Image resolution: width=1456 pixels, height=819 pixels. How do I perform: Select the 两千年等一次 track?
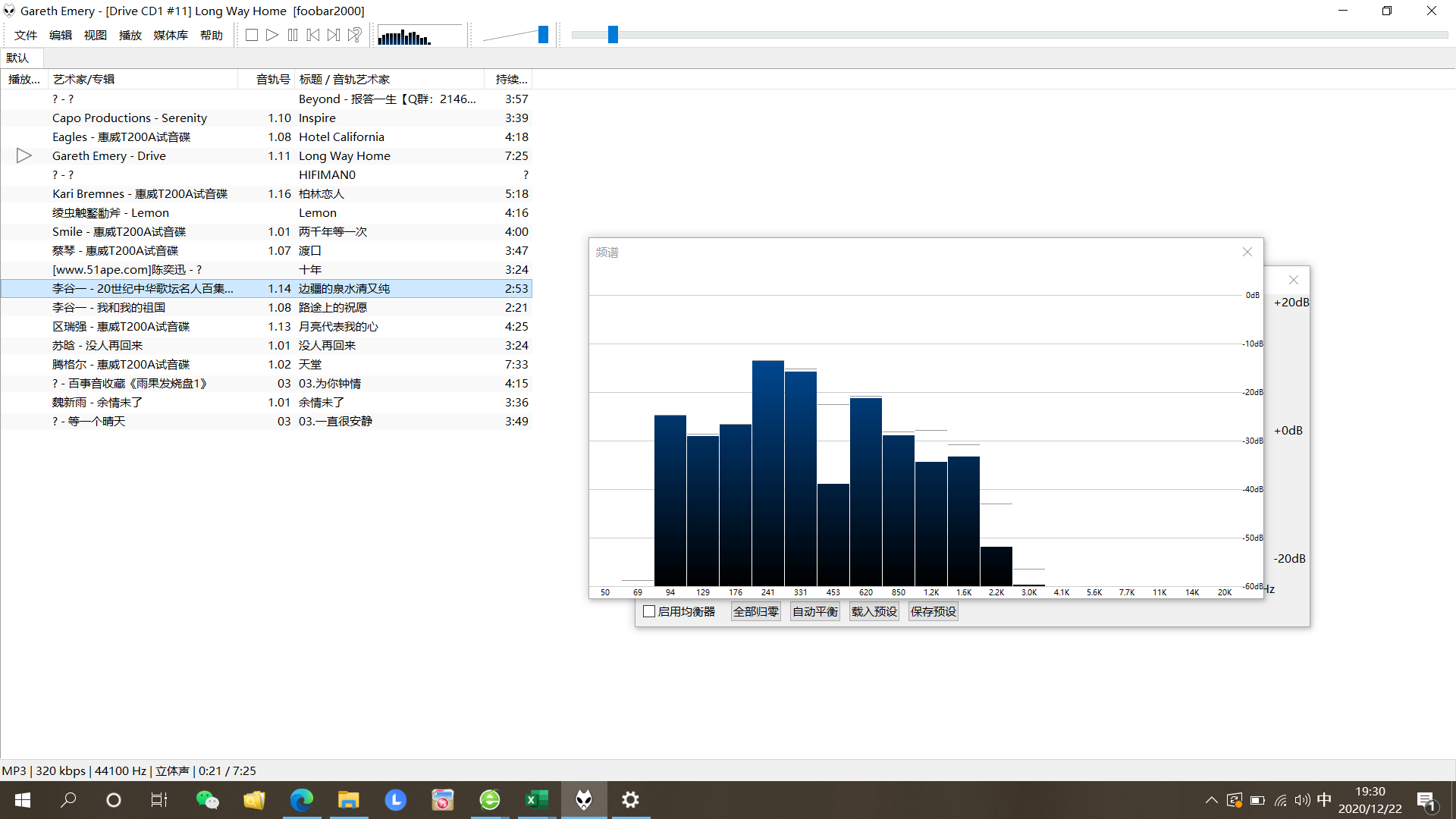(x=266, y=231)
